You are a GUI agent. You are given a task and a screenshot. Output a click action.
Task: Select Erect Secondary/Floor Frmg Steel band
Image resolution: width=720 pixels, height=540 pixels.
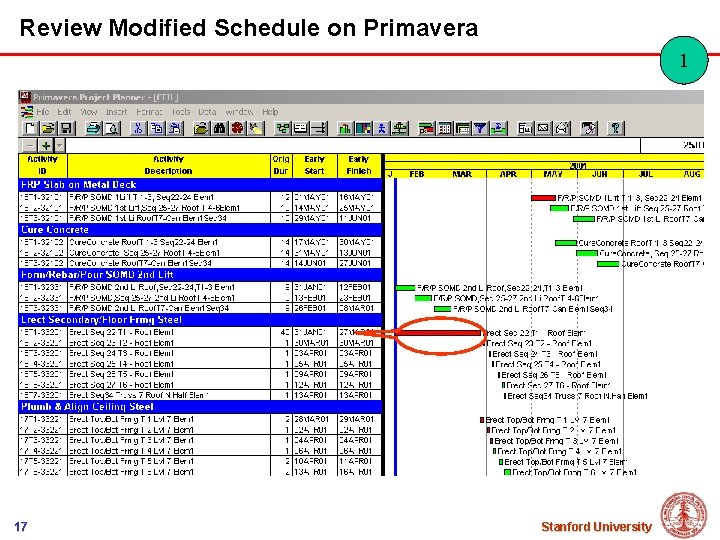point(200,320)
